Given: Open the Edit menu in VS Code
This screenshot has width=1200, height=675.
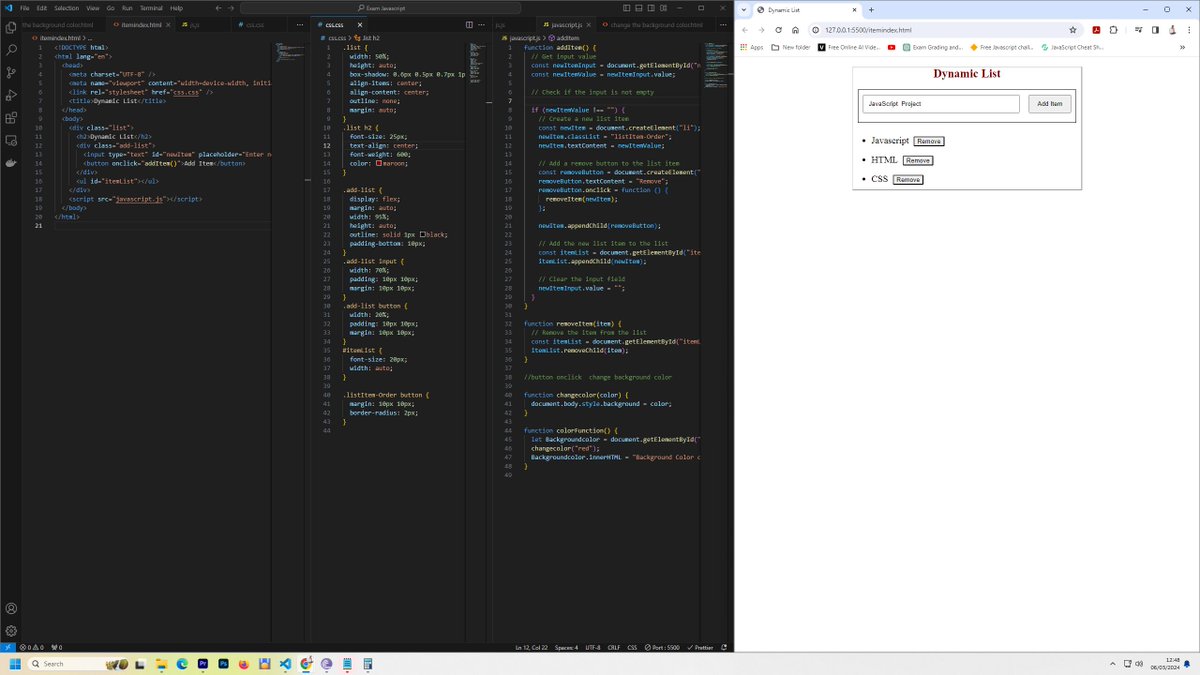Looking at the screenshot, I should click(42, 8).
